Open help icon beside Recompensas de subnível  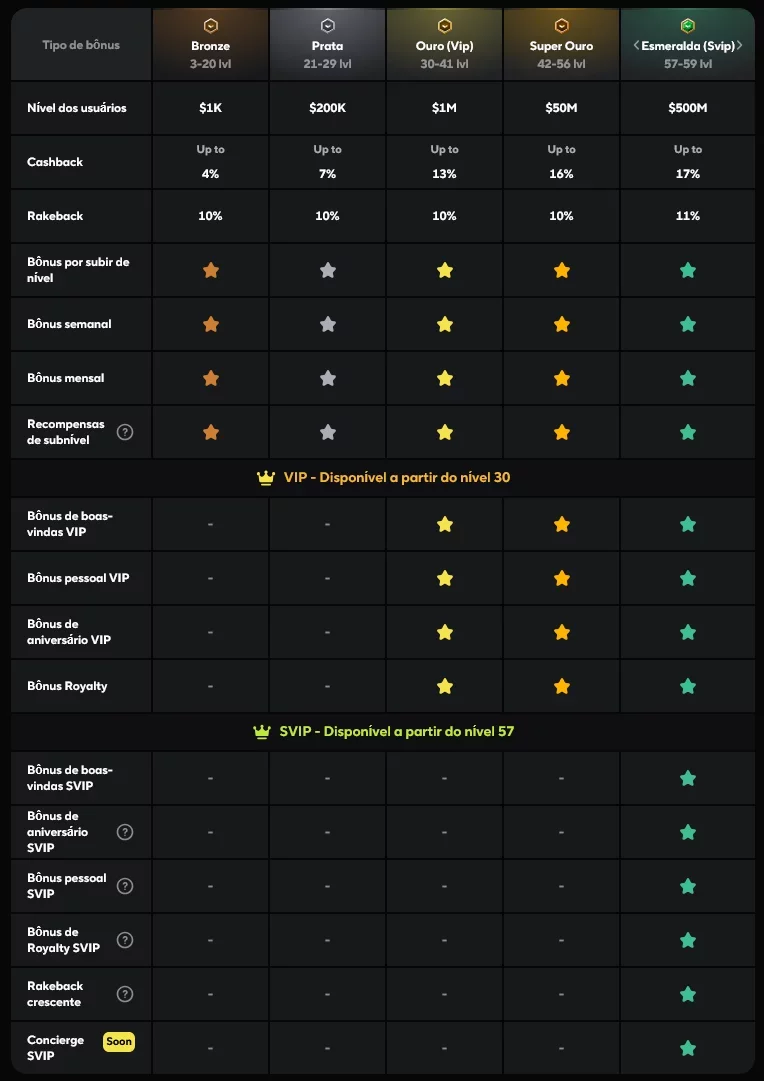(125, 432)
